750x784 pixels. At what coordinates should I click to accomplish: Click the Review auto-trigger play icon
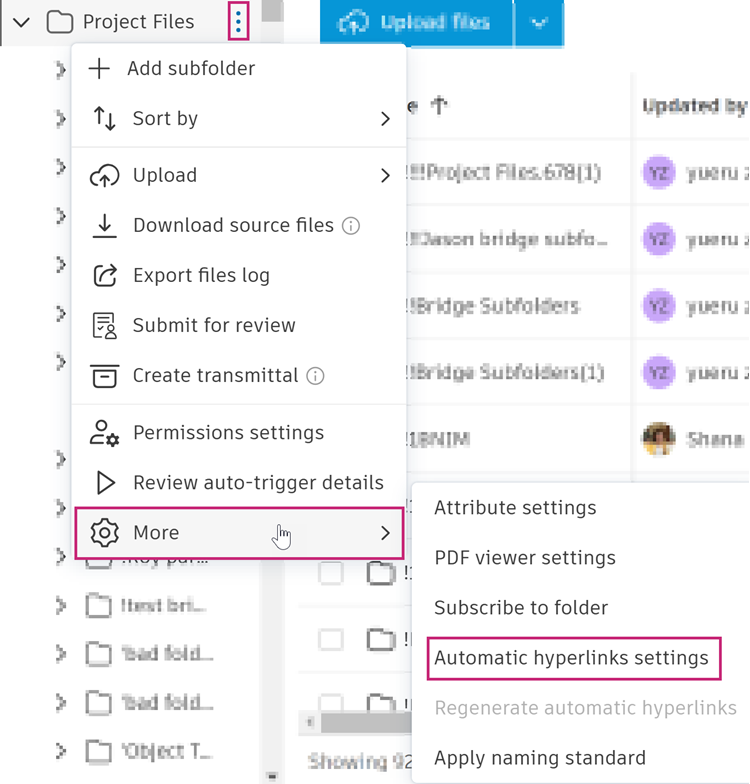[x=105, y=483]
